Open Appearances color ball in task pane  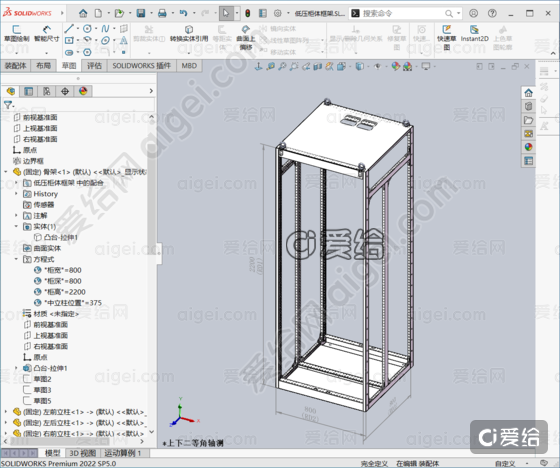pyautogui.click(x=529, y=147)
